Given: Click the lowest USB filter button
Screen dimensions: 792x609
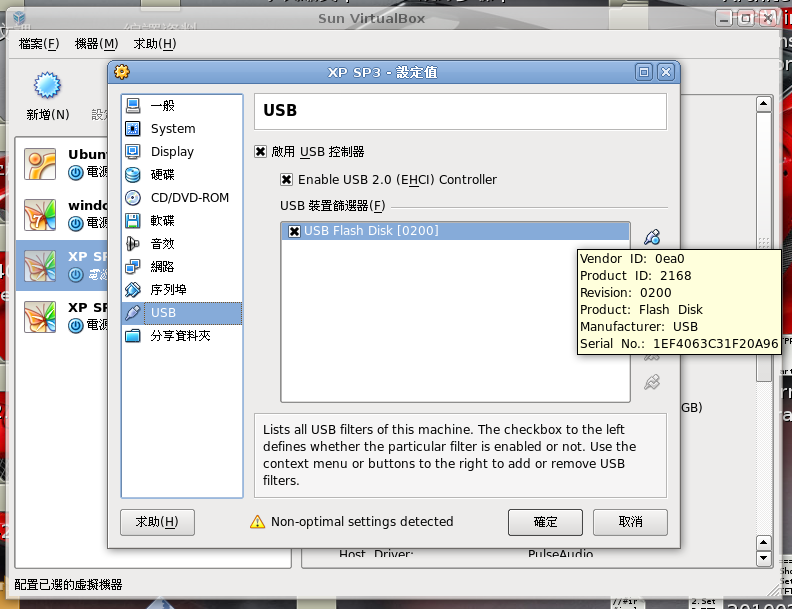Looking at the screenshot, I should pos(652,382).
